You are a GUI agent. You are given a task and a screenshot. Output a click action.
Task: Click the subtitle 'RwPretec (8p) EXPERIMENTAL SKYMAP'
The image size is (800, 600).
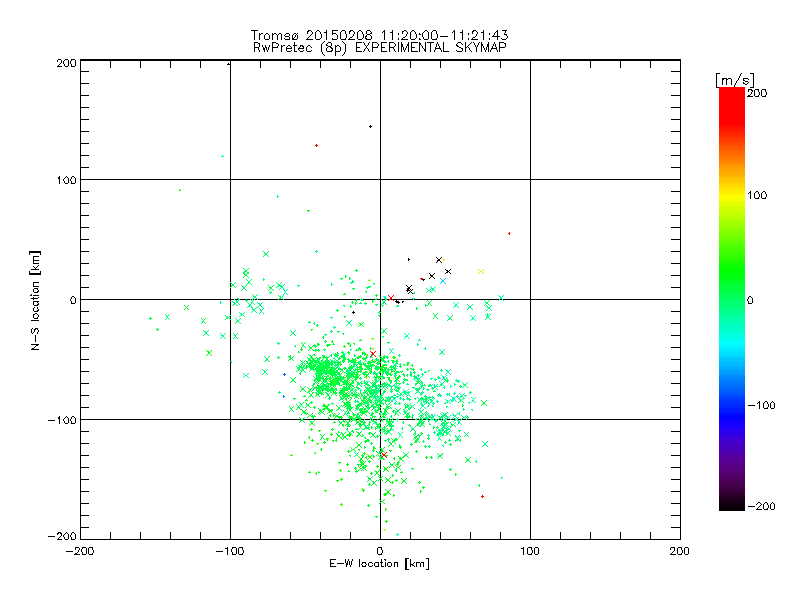[x=380, y=48]
